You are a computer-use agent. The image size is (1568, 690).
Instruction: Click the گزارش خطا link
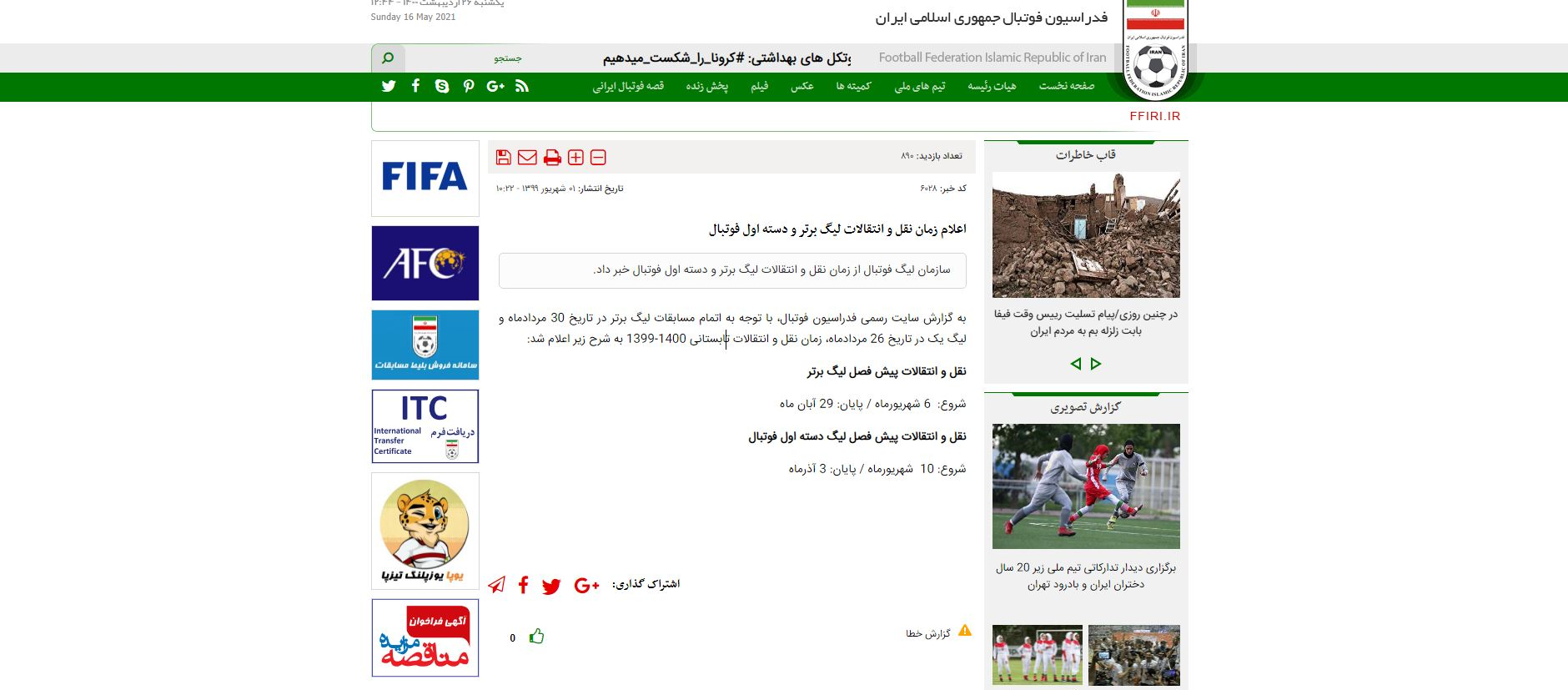[928, 634]
